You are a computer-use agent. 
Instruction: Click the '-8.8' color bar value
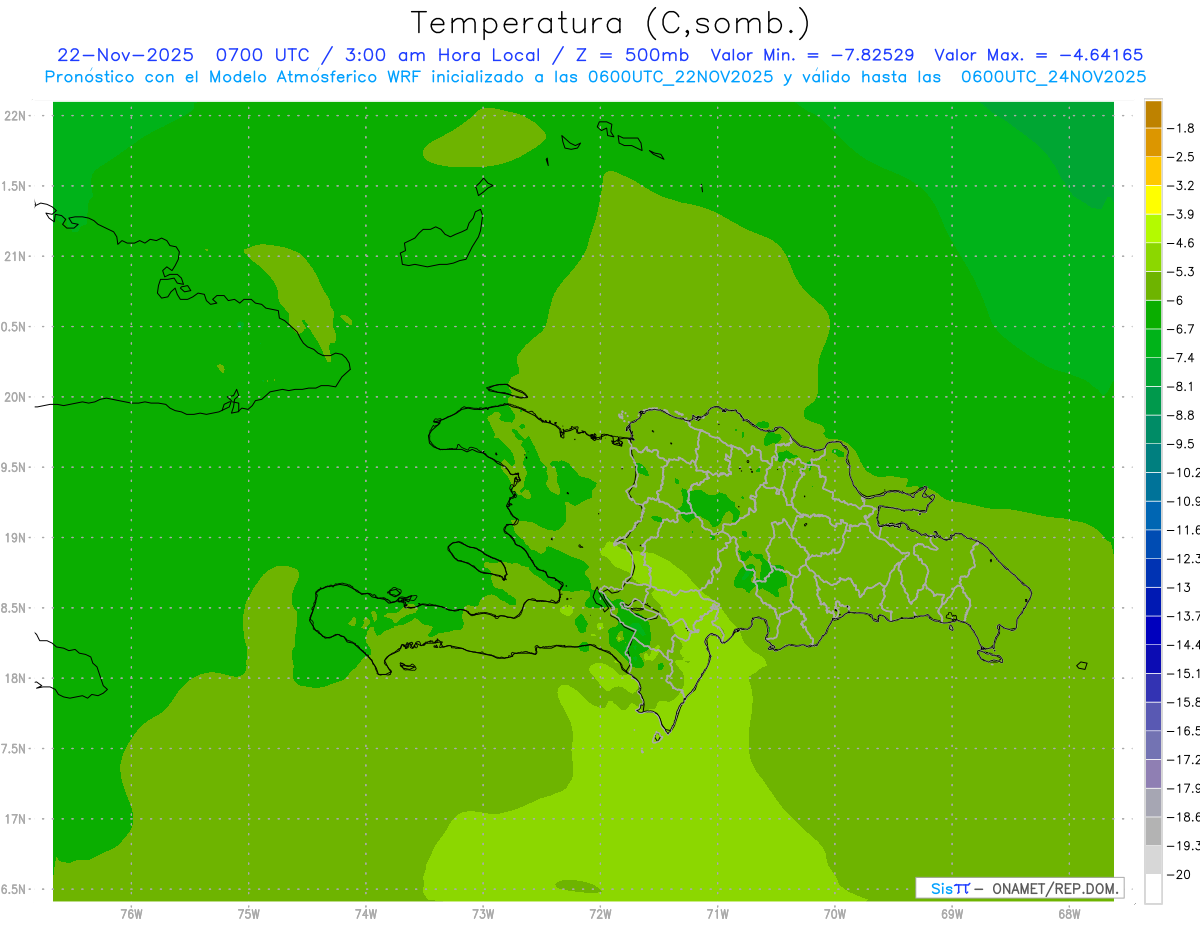pyautogui.click(x=1182, y=415)
